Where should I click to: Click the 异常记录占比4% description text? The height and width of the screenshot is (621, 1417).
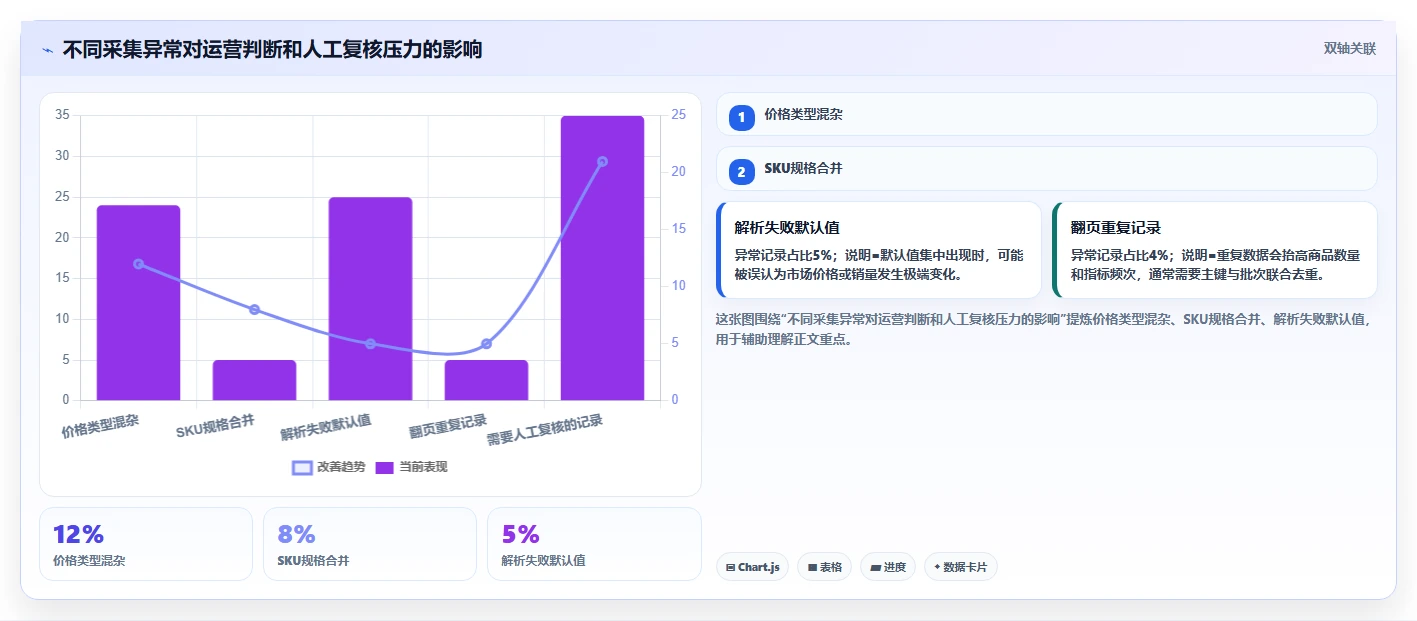(1215, 264)
